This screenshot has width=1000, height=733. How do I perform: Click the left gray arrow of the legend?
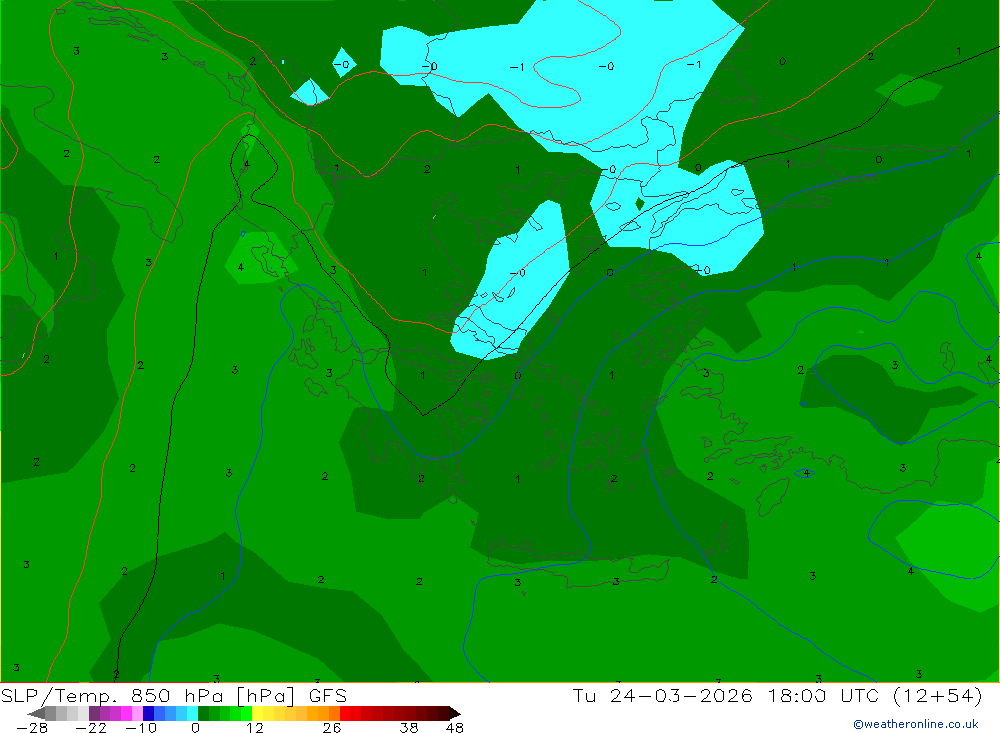pyautogui.click(x=36, y=713)
